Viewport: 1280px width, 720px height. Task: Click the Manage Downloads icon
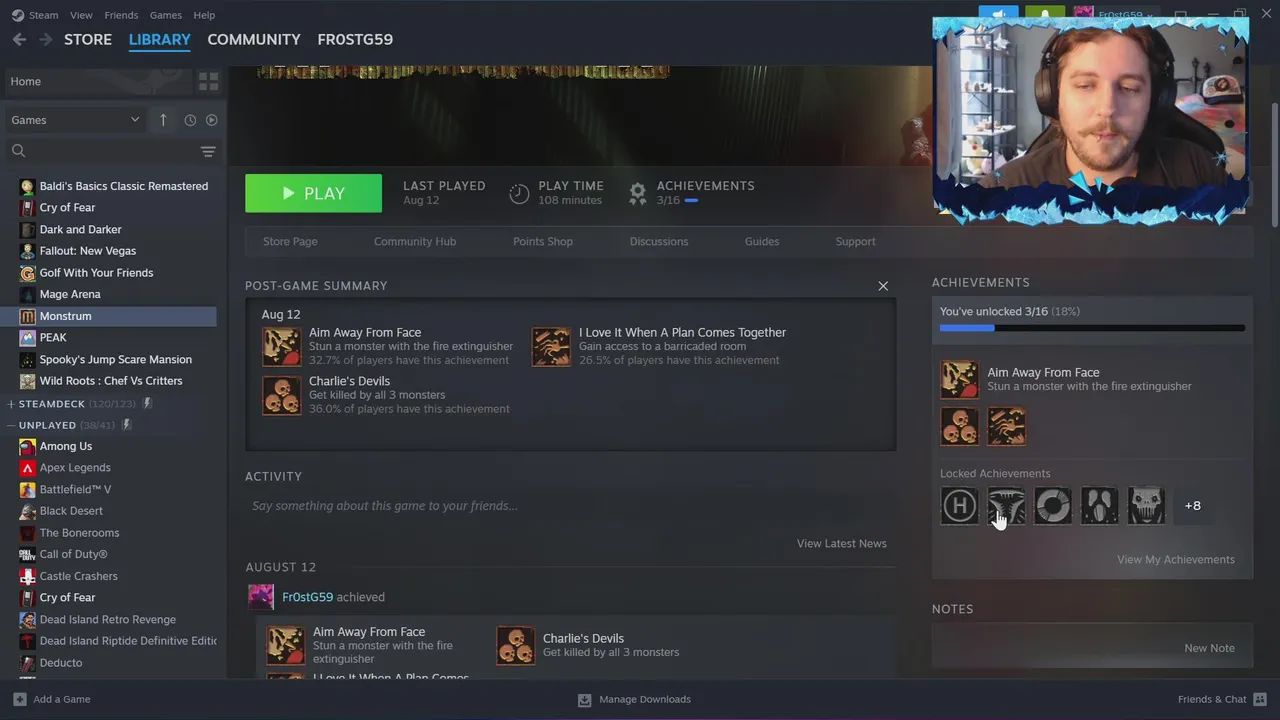[x=584, y=699]
